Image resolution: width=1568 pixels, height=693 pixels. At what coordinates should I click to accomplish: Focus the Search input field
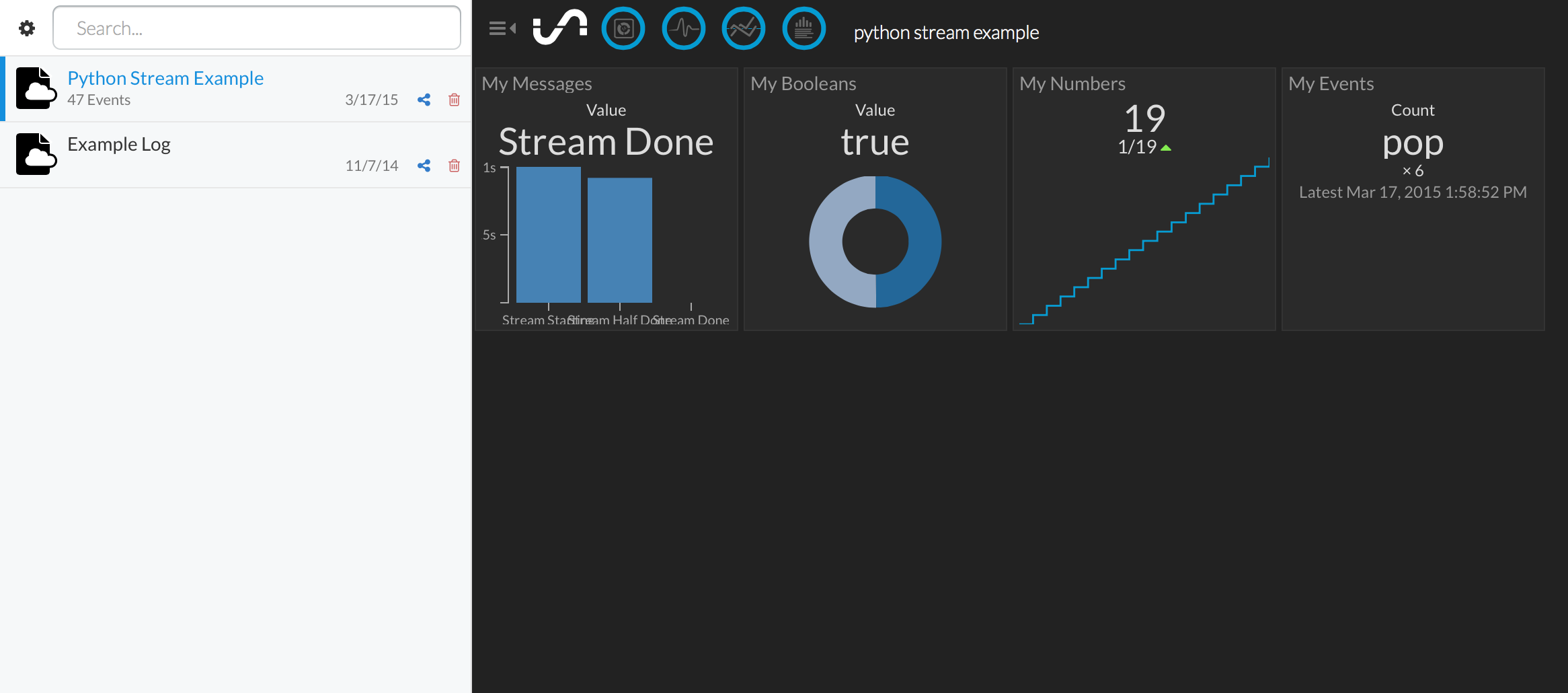tap(257, 28)
